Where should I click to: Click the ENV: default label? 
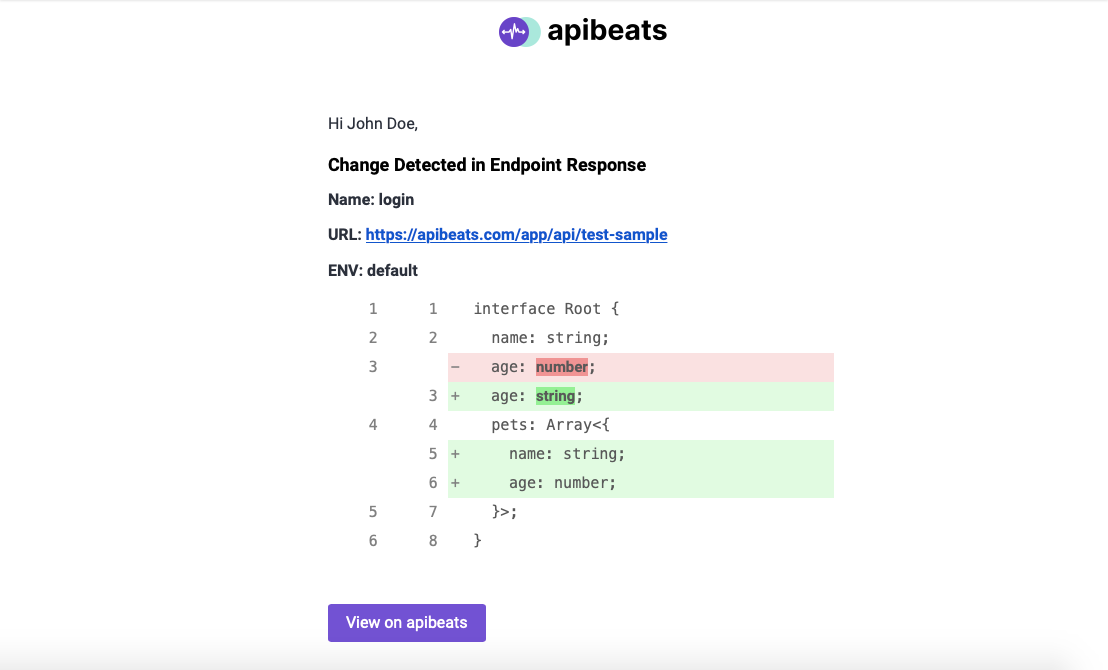(373, 270)
